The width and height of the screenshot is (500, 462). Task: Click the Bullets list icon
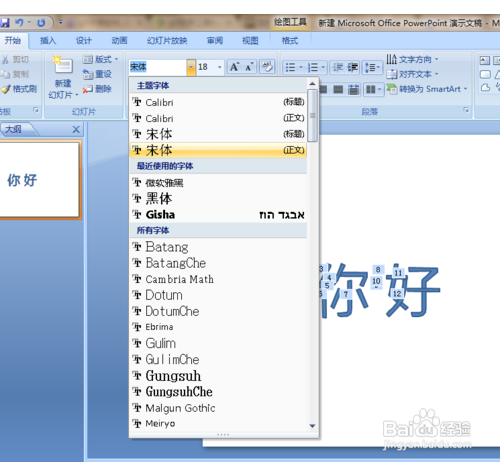point(290,67)
